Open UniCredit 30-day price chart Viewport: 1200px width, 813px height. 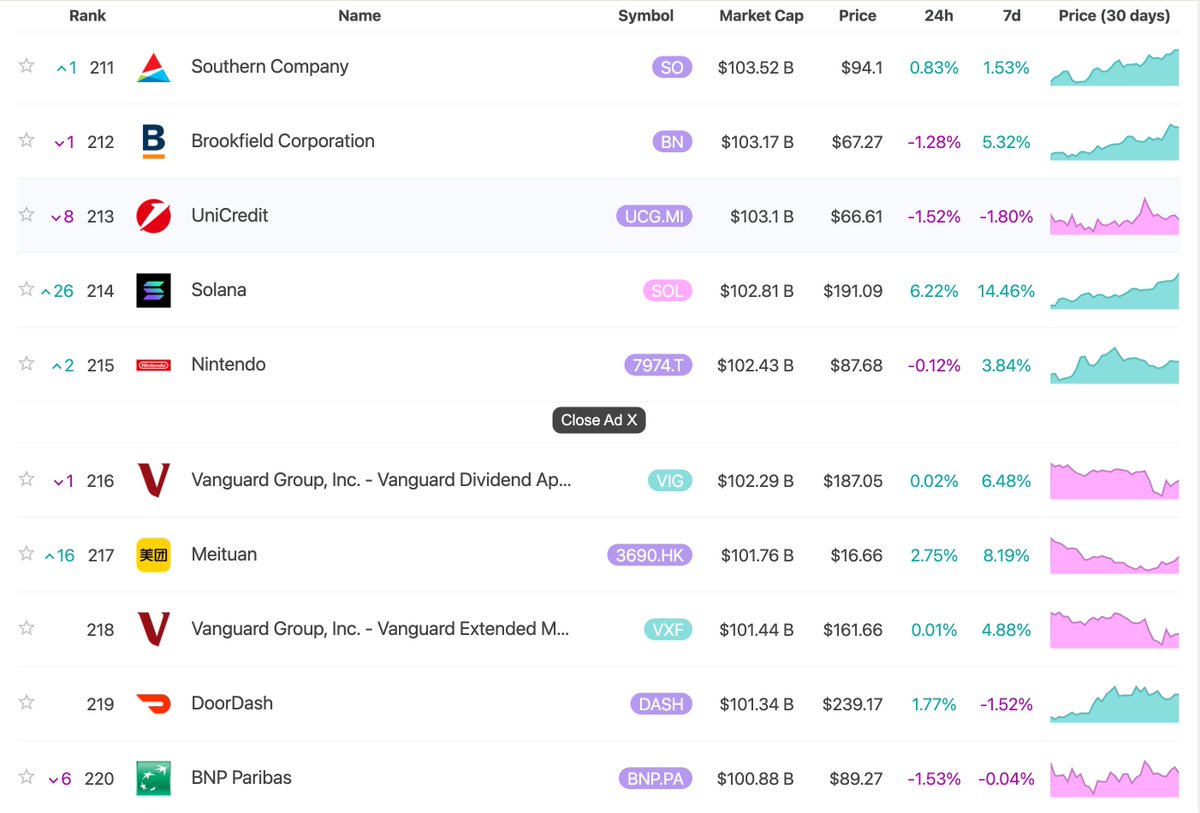[1115, 216]
